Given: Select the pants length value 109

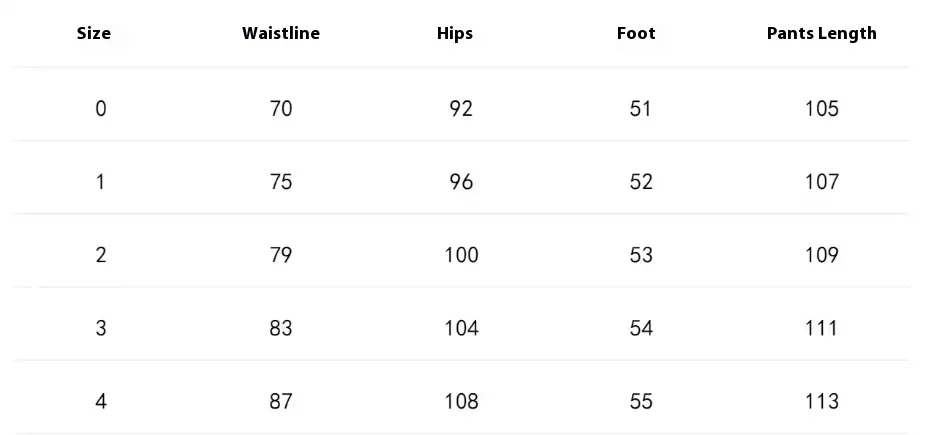Looking at the screenshot, I should (x=821, y=255).
